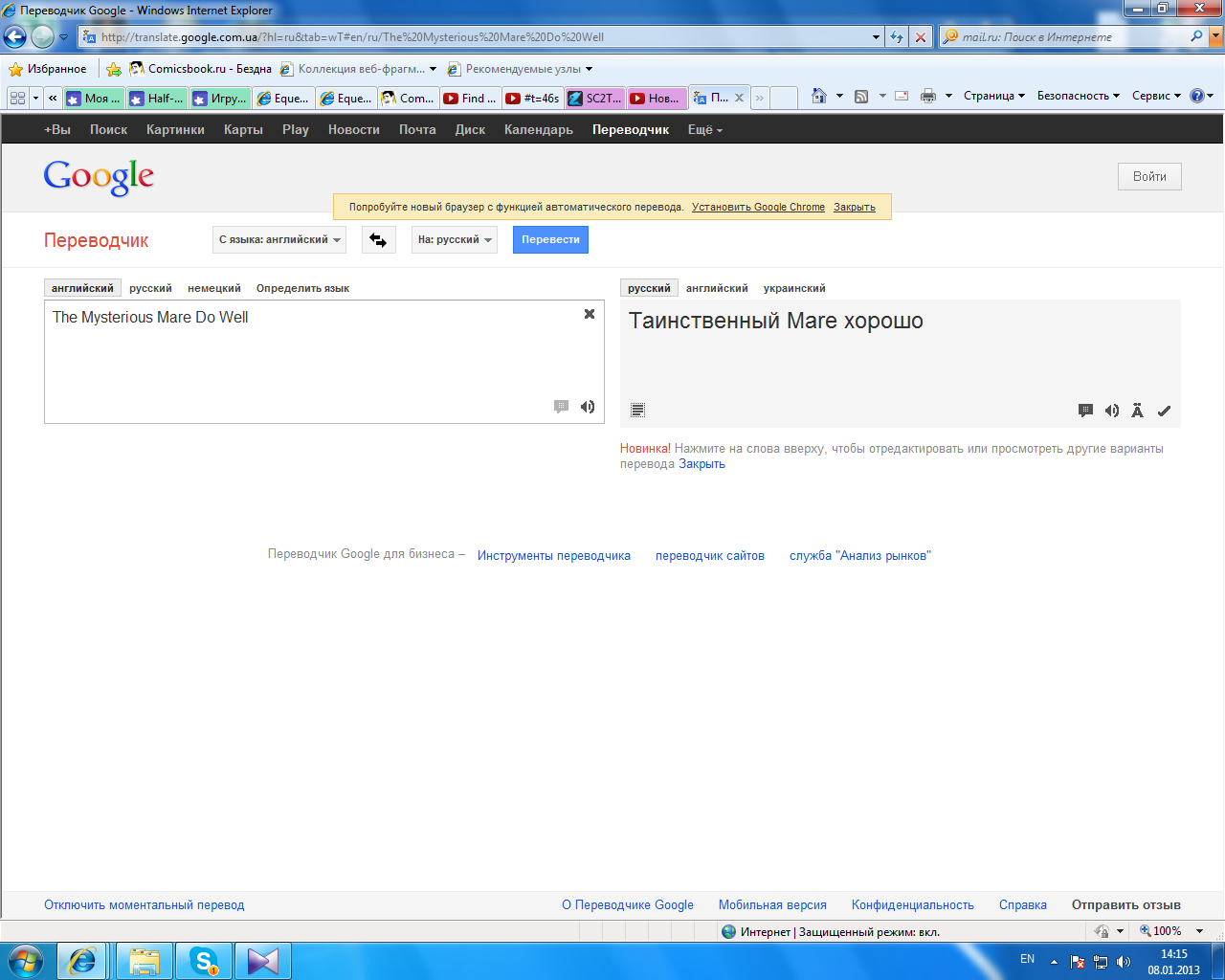This screenshot has width=1225, height=980.
Task: Open Картинки in Google top bar
Action: coord(175,129)
